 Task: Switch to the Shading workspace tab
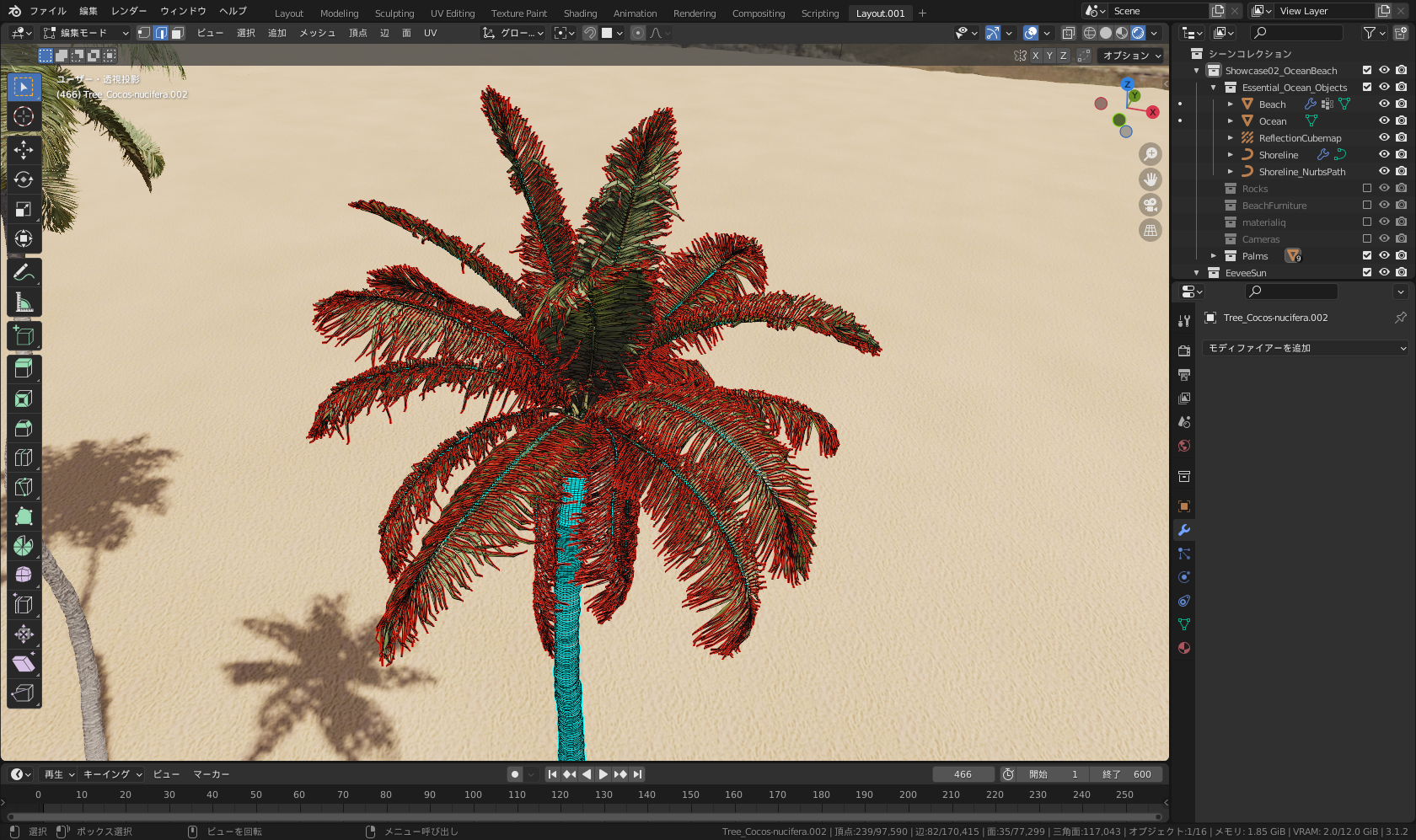coord(580,13)
